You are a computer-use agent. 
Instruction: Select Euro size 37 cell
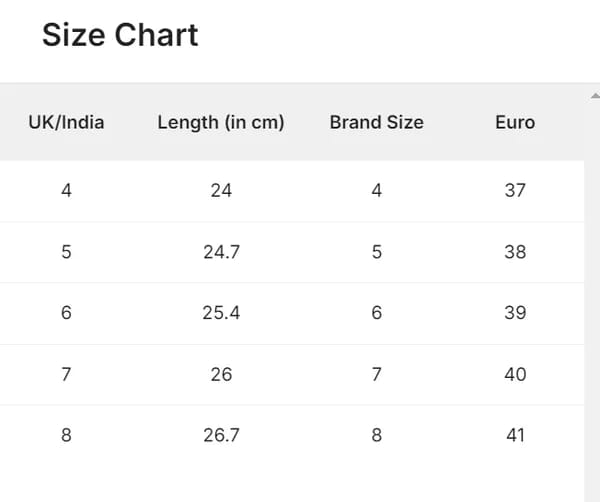pyautogui.click(x=515, y=190)
